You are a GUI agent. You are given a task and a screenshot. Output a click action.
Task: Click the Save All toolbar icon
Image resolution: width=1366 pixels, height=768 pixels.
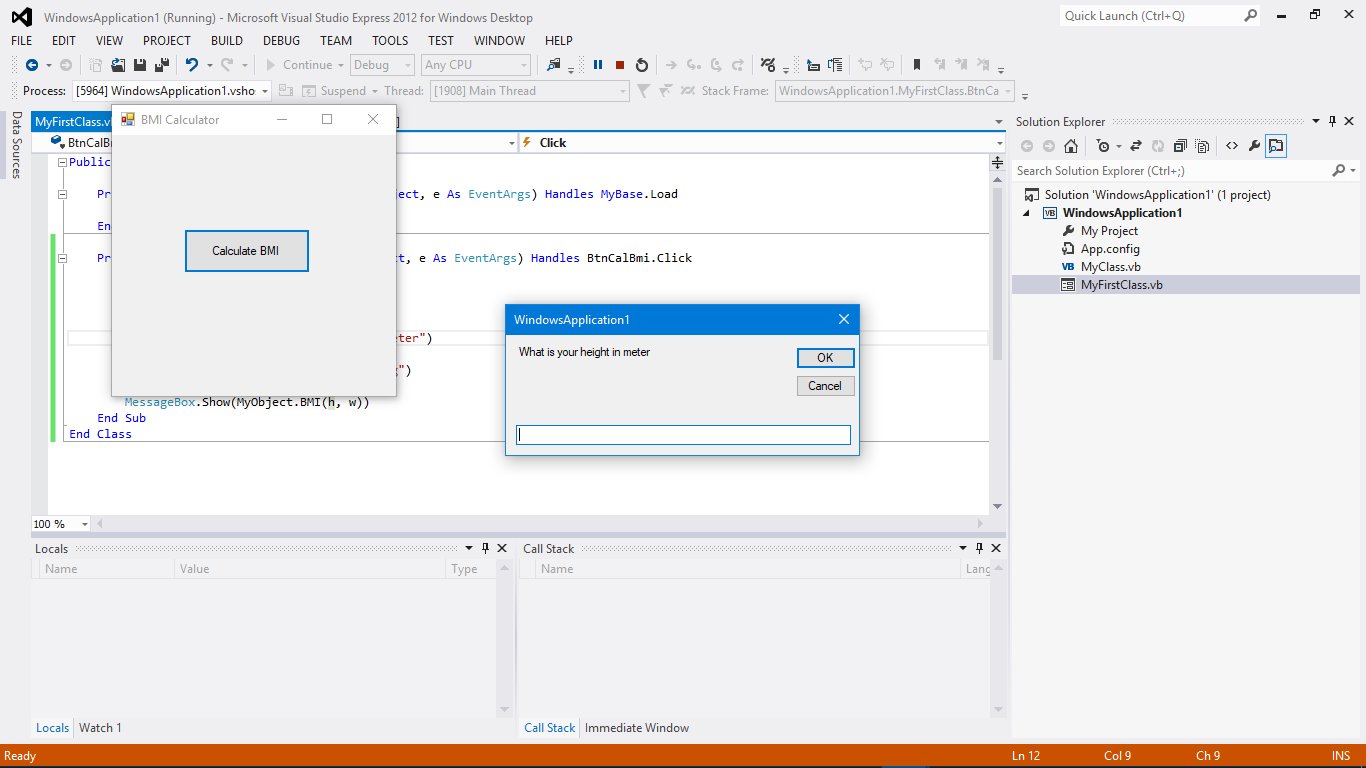(160, 65)
